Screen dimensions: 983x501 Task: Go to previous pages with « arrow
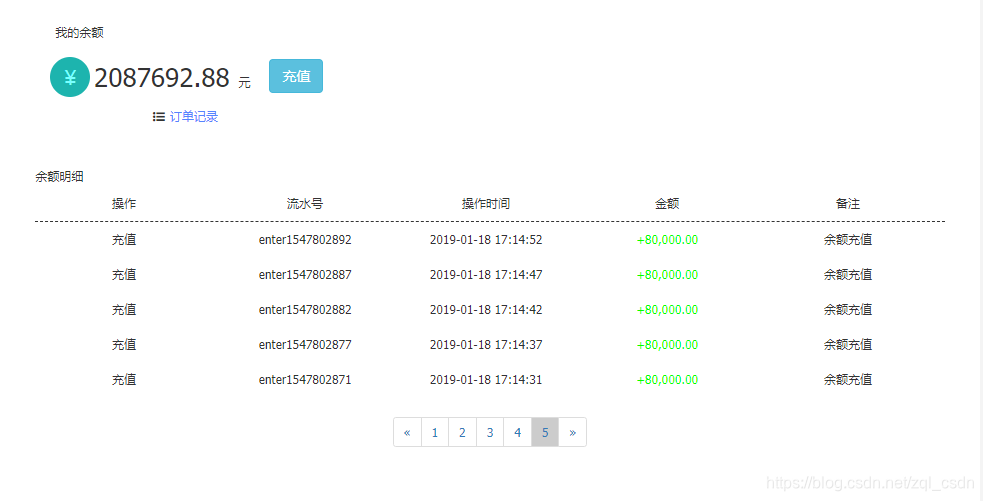[407, 432]
